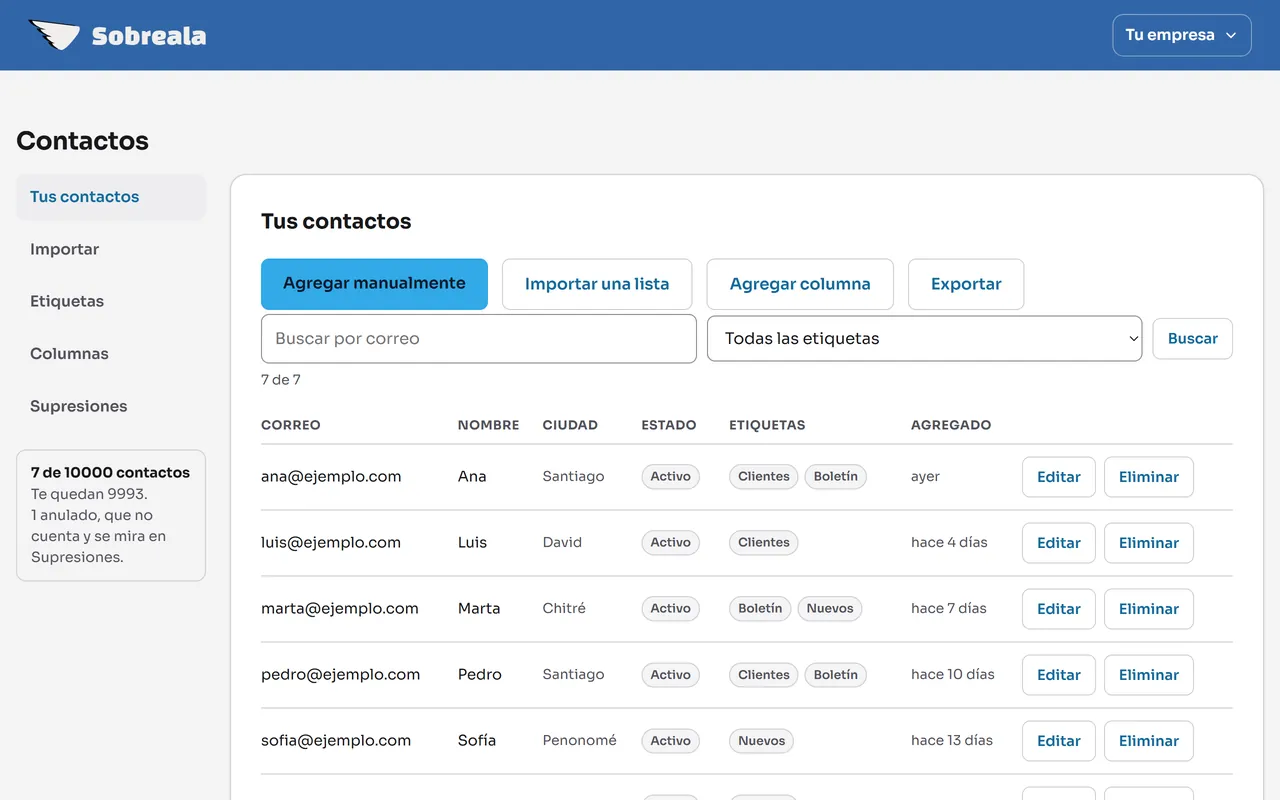Delete the luis@ejemplo.com contact
This screenshot has width=1280, height=800.
point(1148,543)
